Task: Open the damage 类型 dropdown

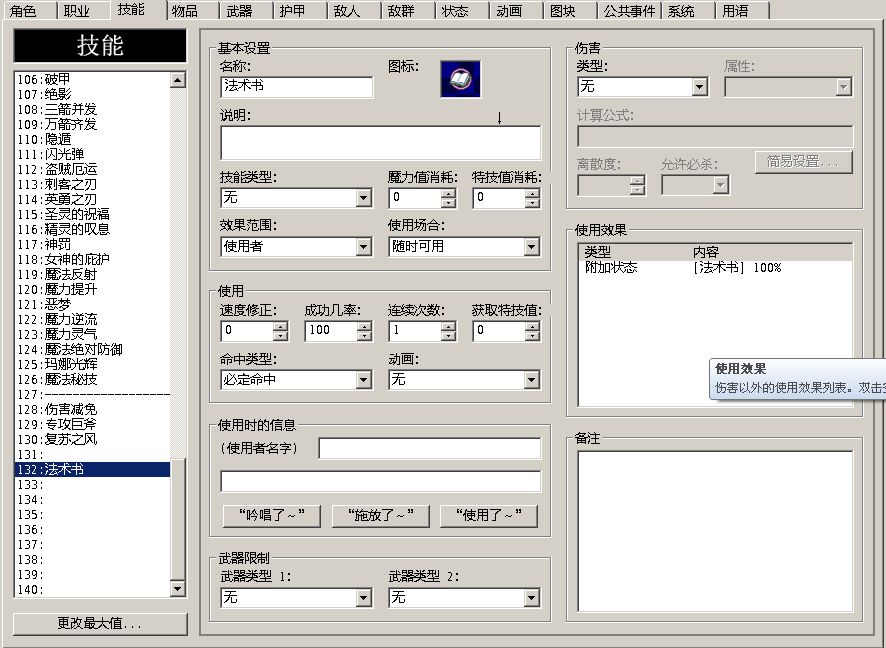Action: pyautogui.click(x=700, y=86)
